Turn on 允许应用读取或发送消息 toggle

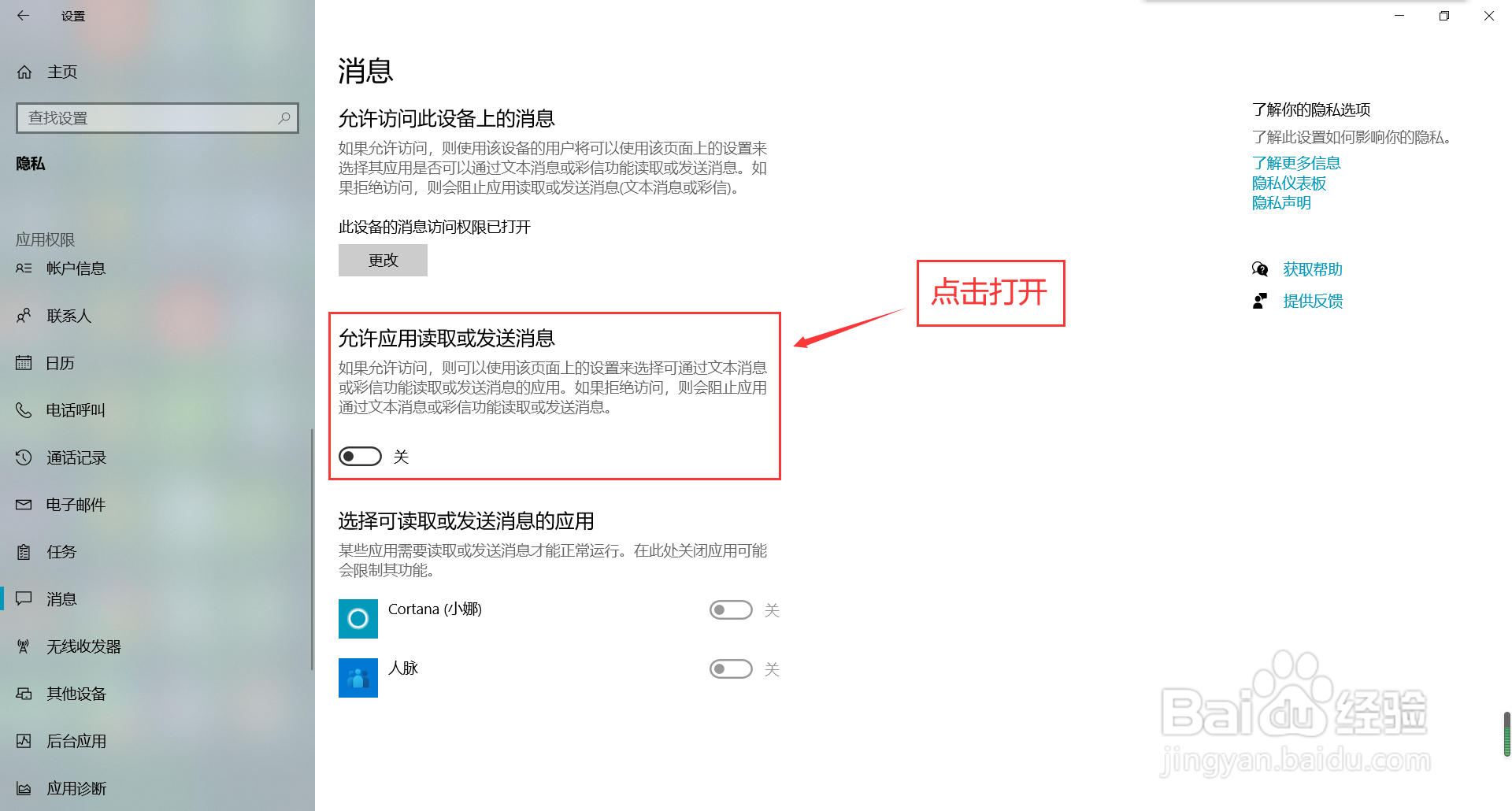coord(360,457)
